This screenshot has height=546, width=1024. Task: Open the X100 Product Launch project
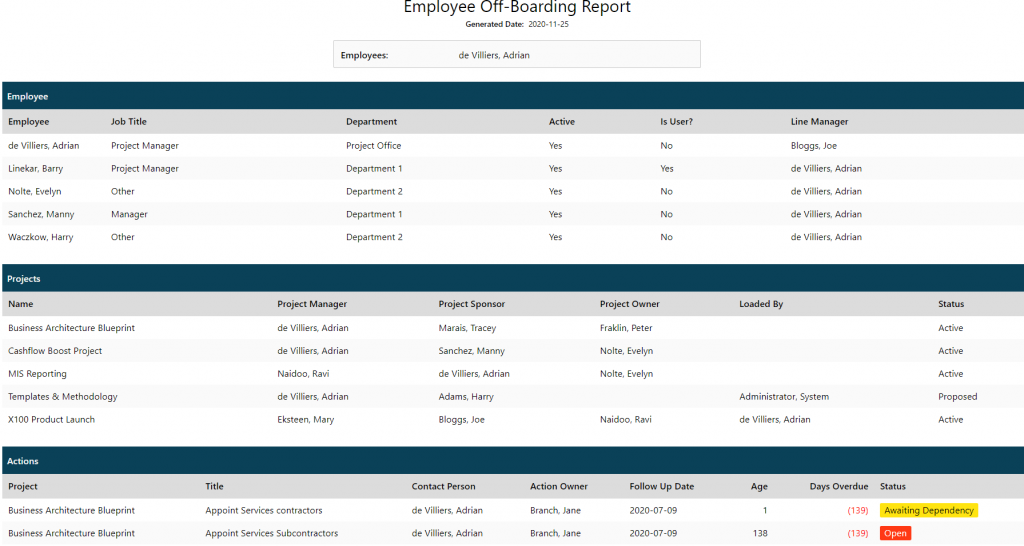[52, 420]
